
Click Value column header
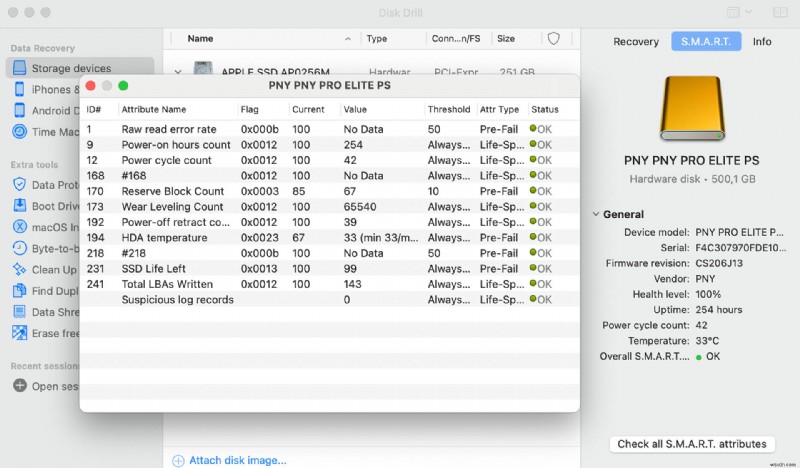[x=355, y=109]
